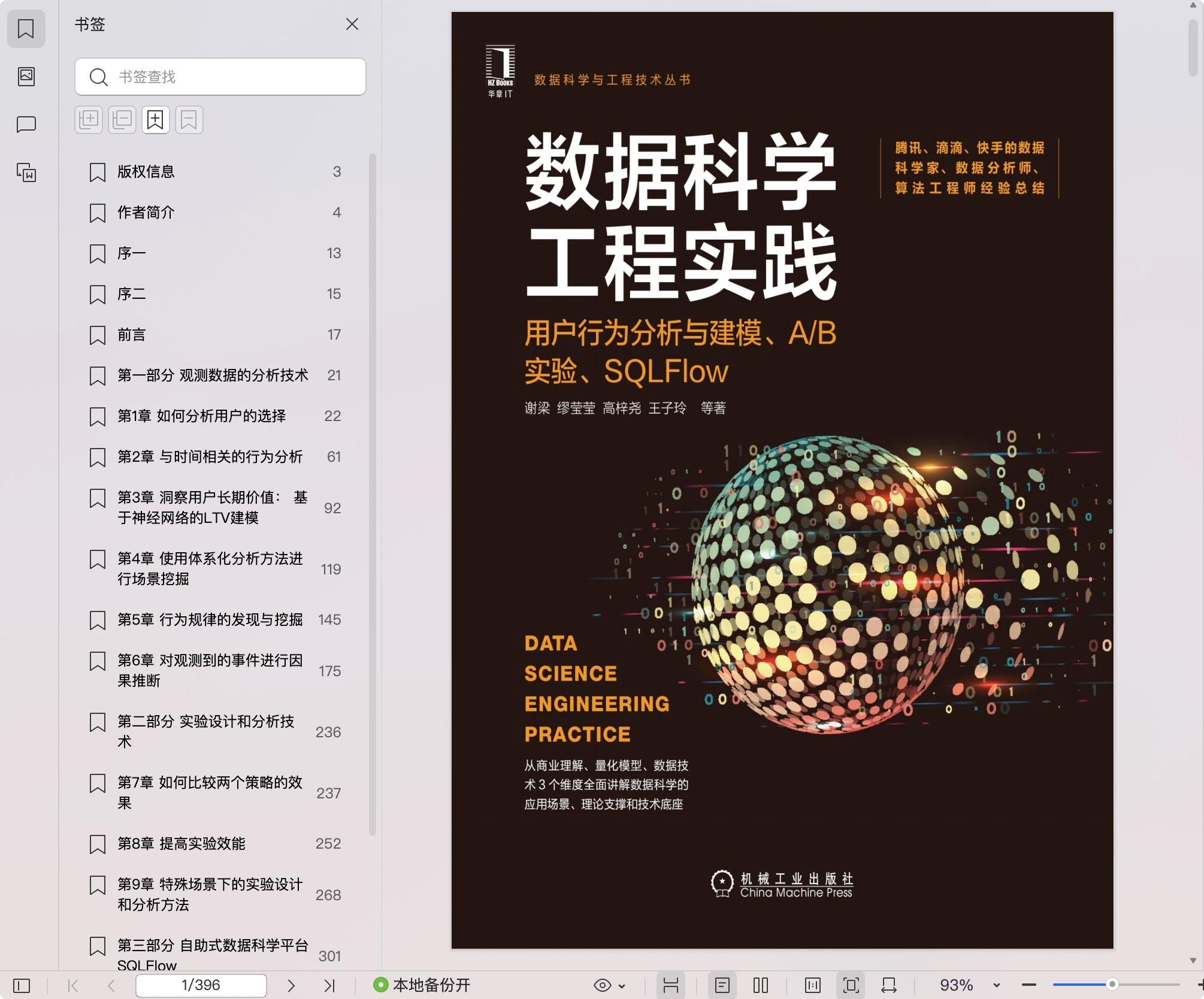The width and height of the screenshot is (1204, 999).
Task: Close the 书签 bookmarks panel
Action: tap(352, 24)
